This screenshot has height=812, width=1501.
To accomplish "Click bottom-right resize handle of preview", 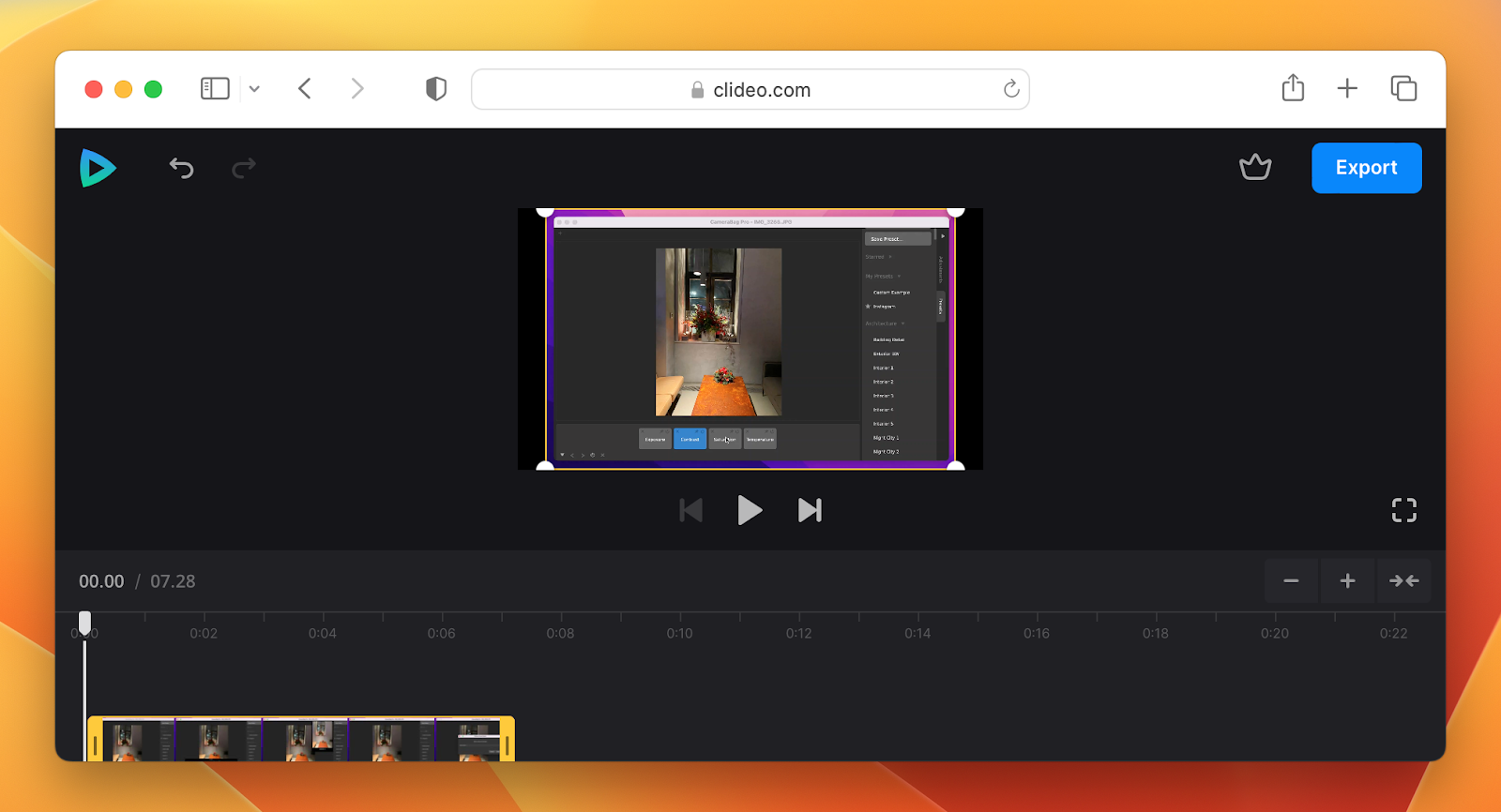I will tap(955, 465).
